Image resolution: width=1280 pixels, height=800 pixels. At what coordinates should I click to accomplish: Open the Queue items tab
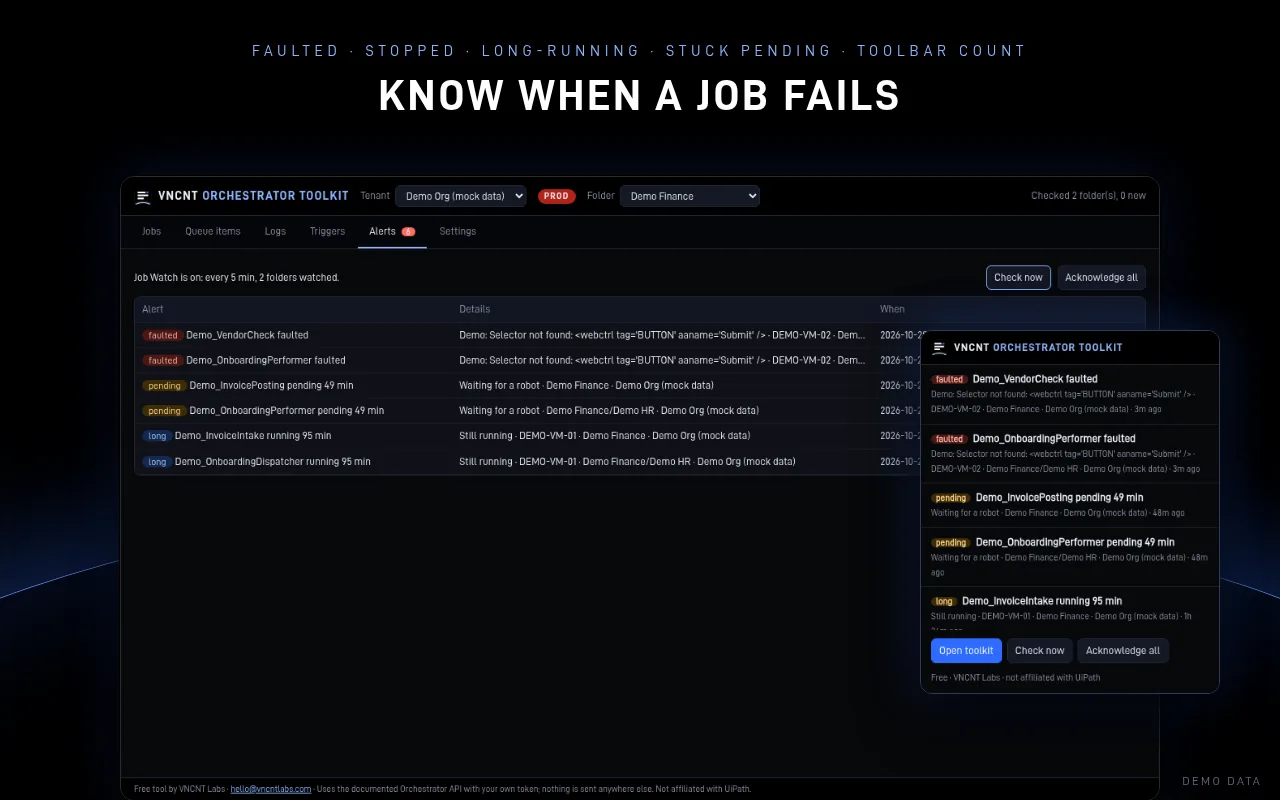click(213, 231)
